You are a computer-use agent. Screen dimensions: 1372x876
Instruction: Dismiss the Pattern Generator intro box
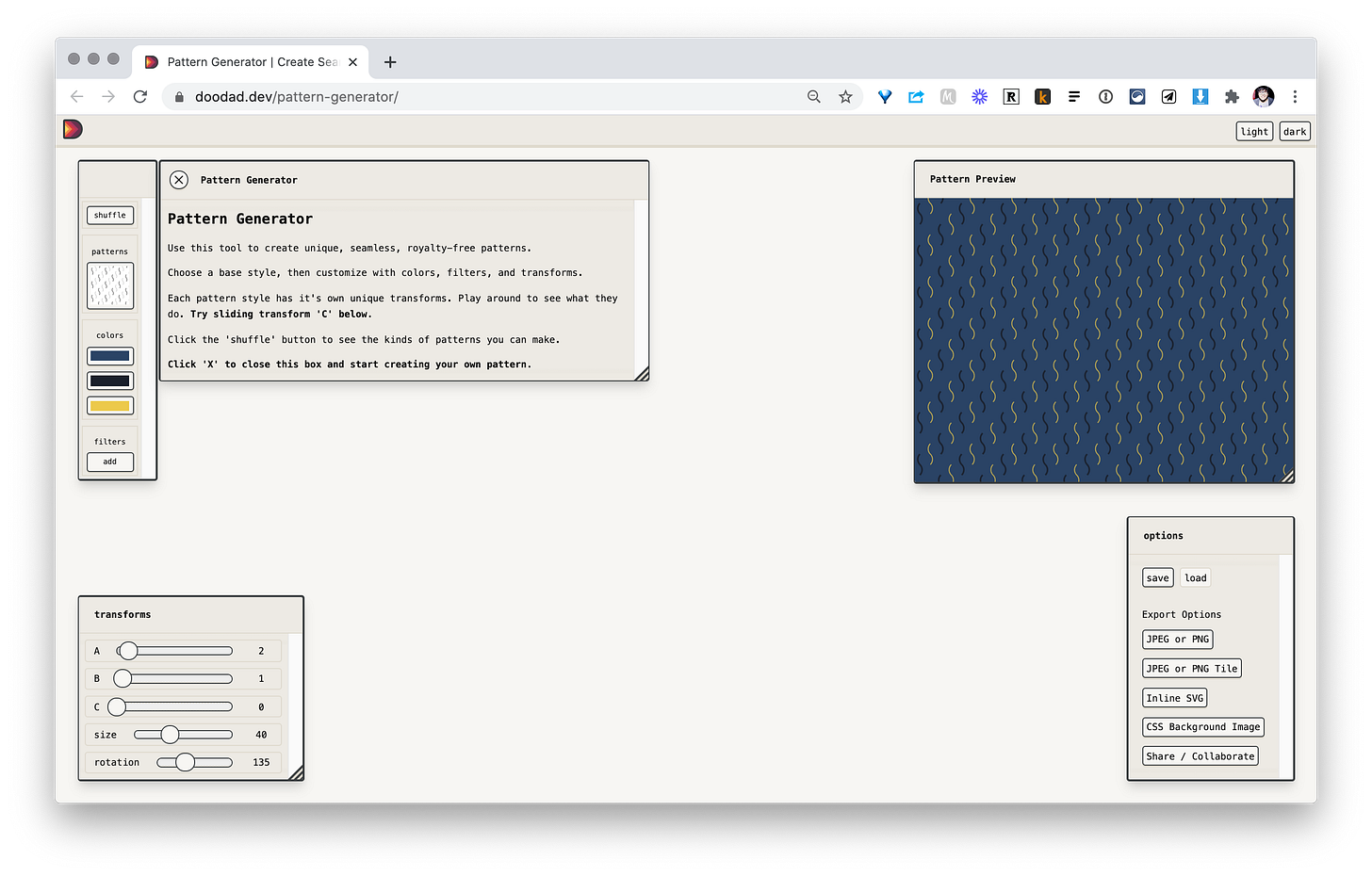(178, 179)
